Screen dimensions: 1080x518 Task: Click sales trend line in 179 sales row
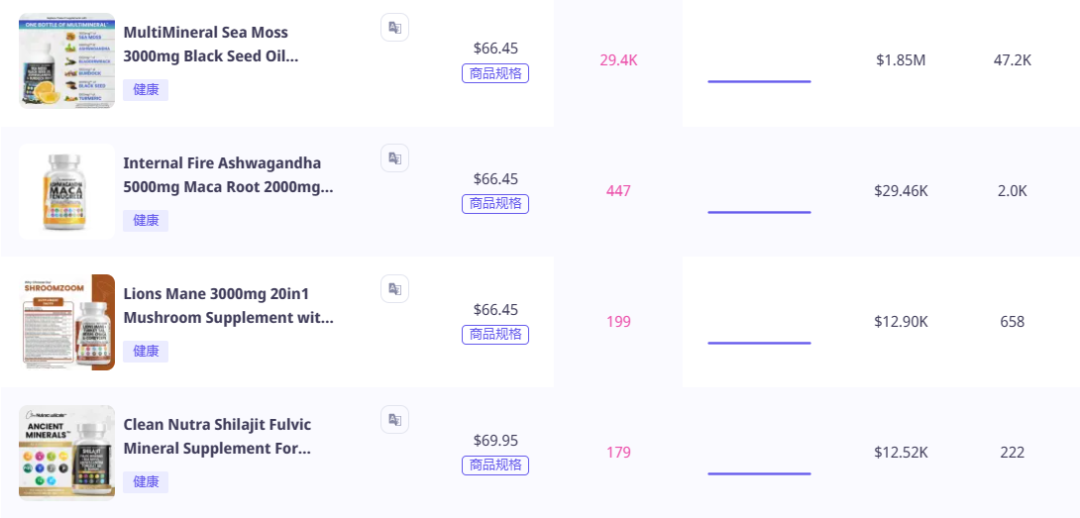[759, 473]
